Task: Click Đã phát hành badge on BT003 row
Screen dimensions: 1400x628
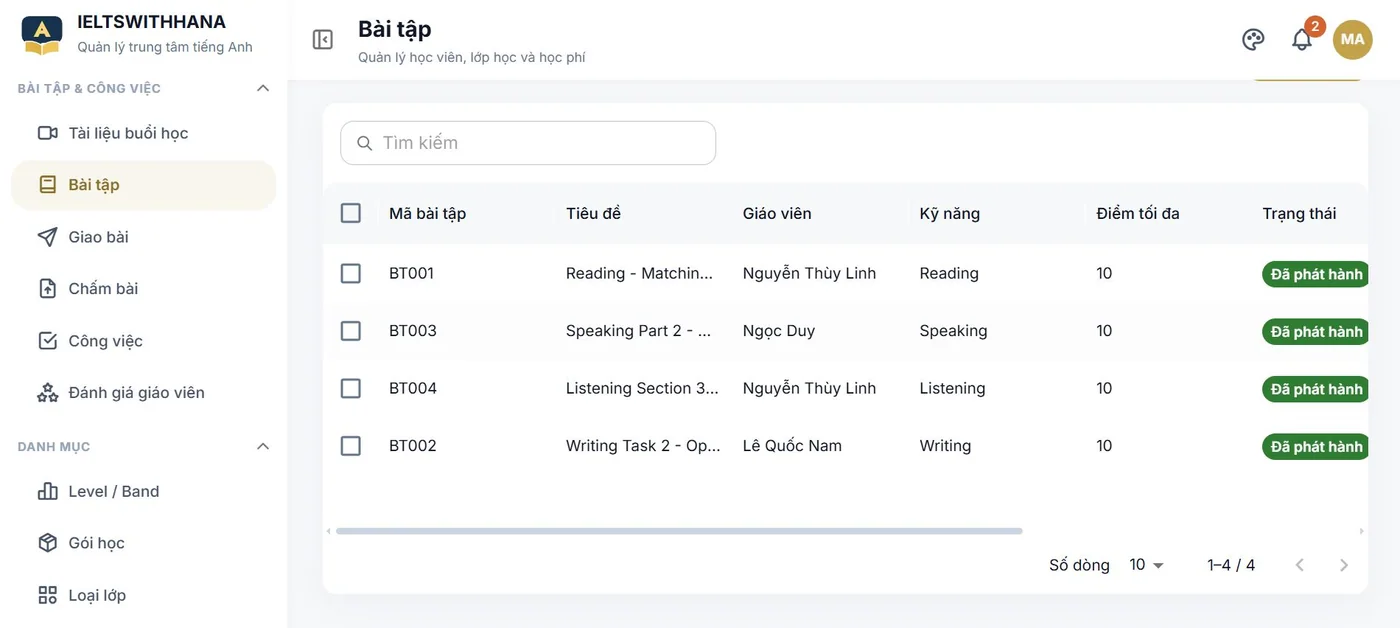Action: tap(1316, 331)
